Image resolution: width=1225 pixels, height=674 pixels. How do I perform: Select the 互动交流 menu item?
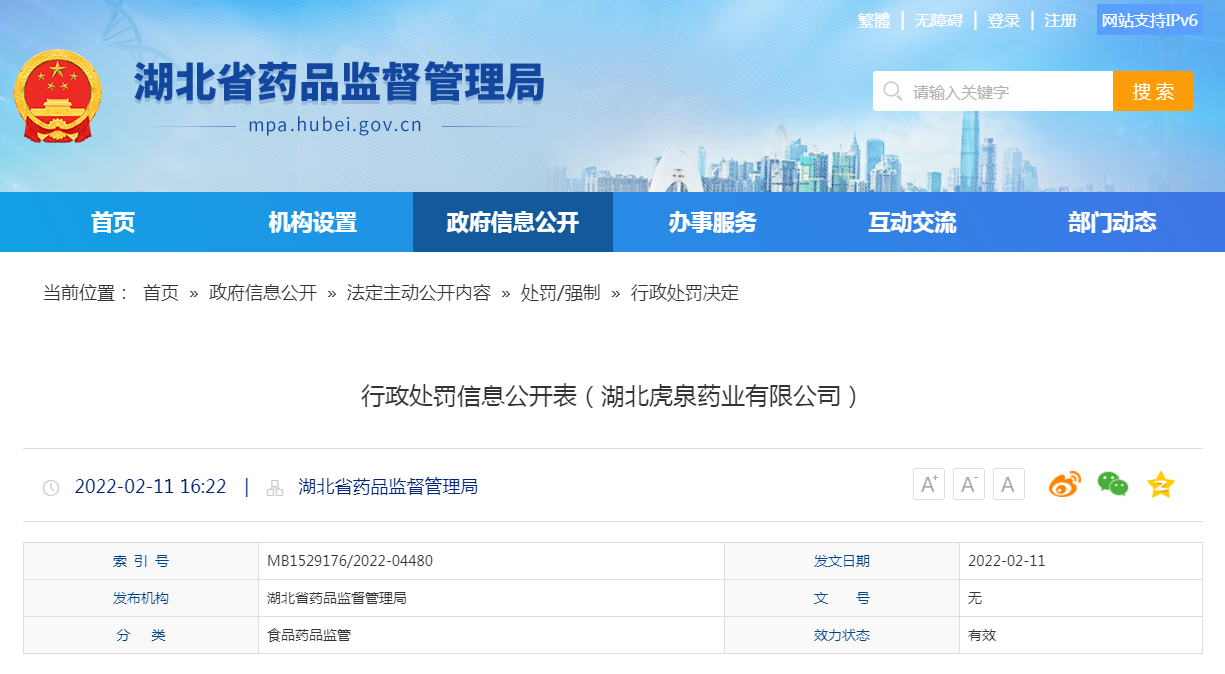click(911, 222)
